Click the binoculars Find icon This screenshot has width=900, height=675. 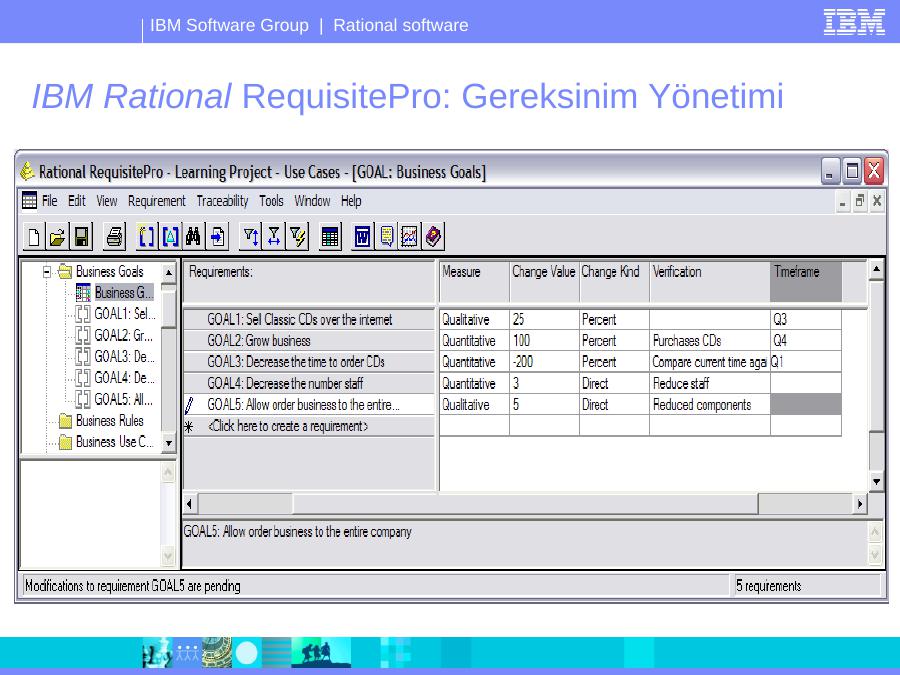193,236
